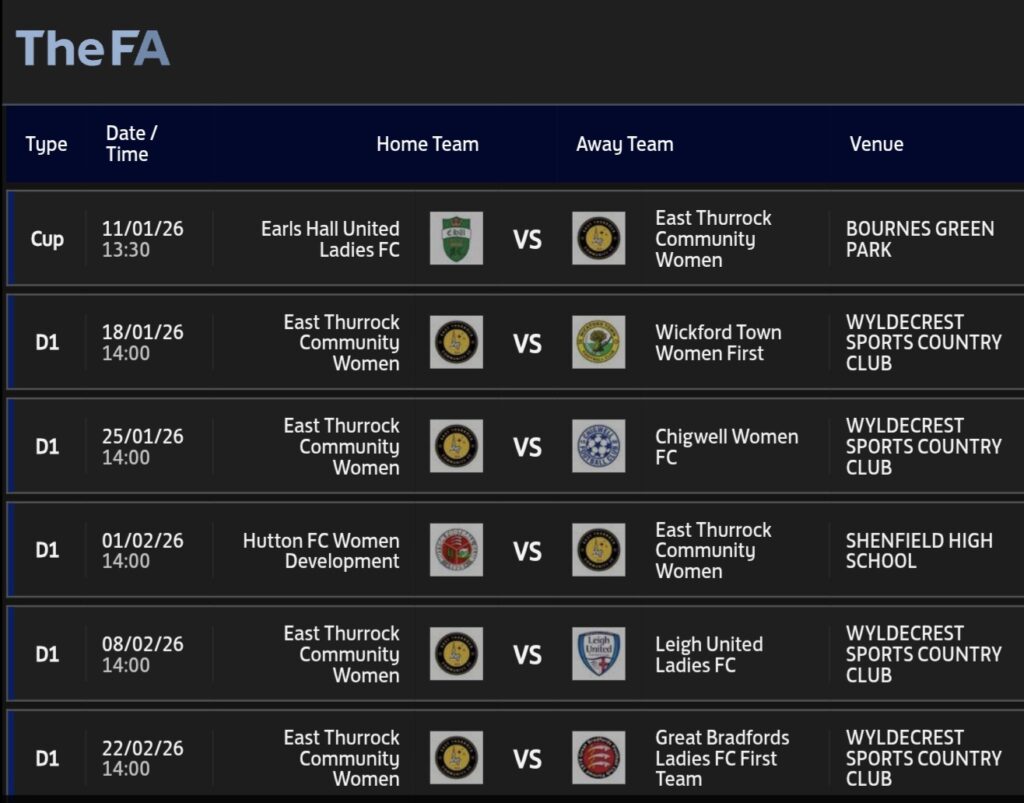Click the Venue column header
The image size is (1024, 803).
876,144
